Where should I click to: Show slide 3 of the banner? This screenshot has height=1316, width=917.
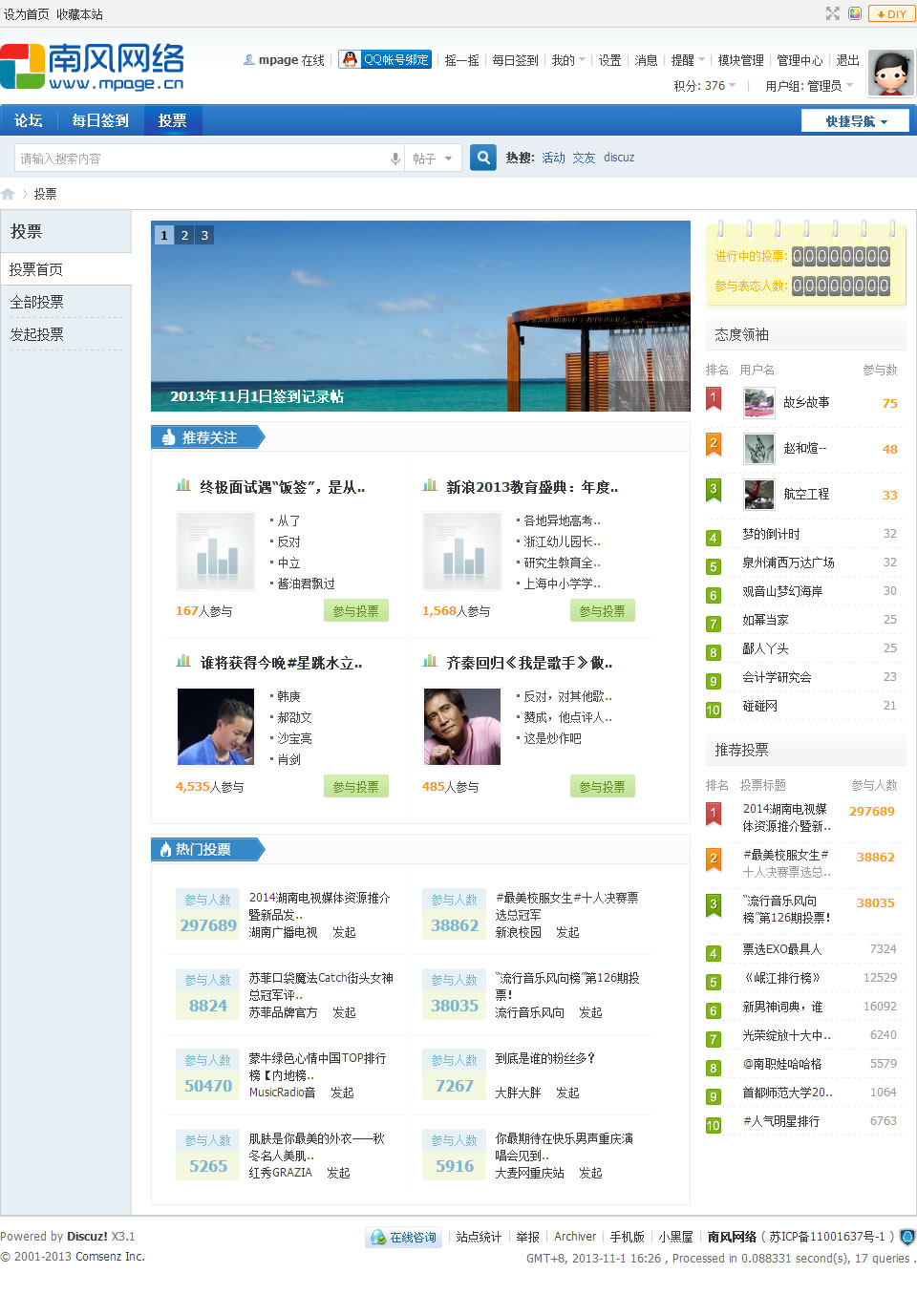click(x=204, y=235)
